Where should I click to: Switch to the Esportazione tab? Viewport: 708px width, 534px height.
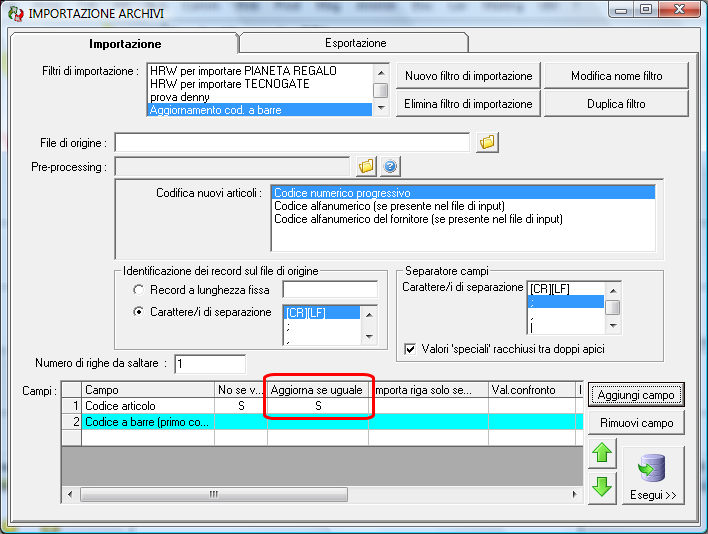pos(355,43)
